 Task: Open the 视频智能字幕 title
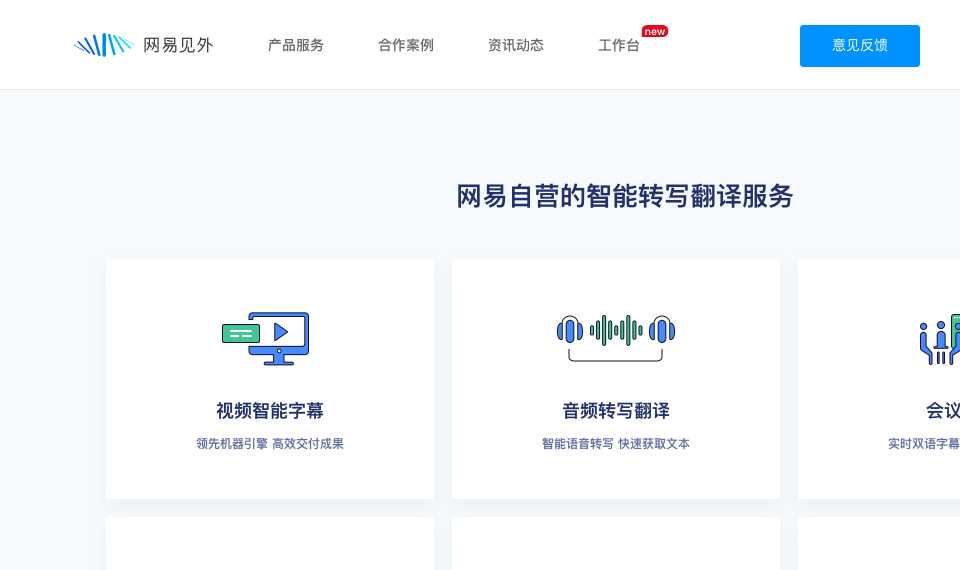coord(270,411)
